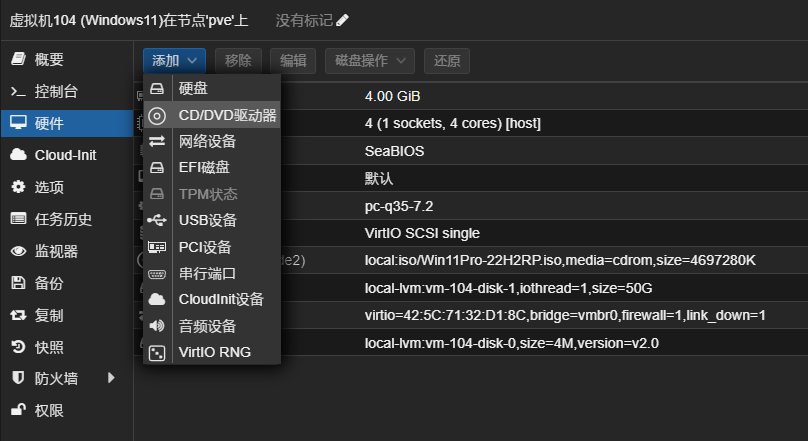The height and width of the screenshot is (441, 808).
Task: Open the 添加 dropdown button
Action: click(175, 61)
